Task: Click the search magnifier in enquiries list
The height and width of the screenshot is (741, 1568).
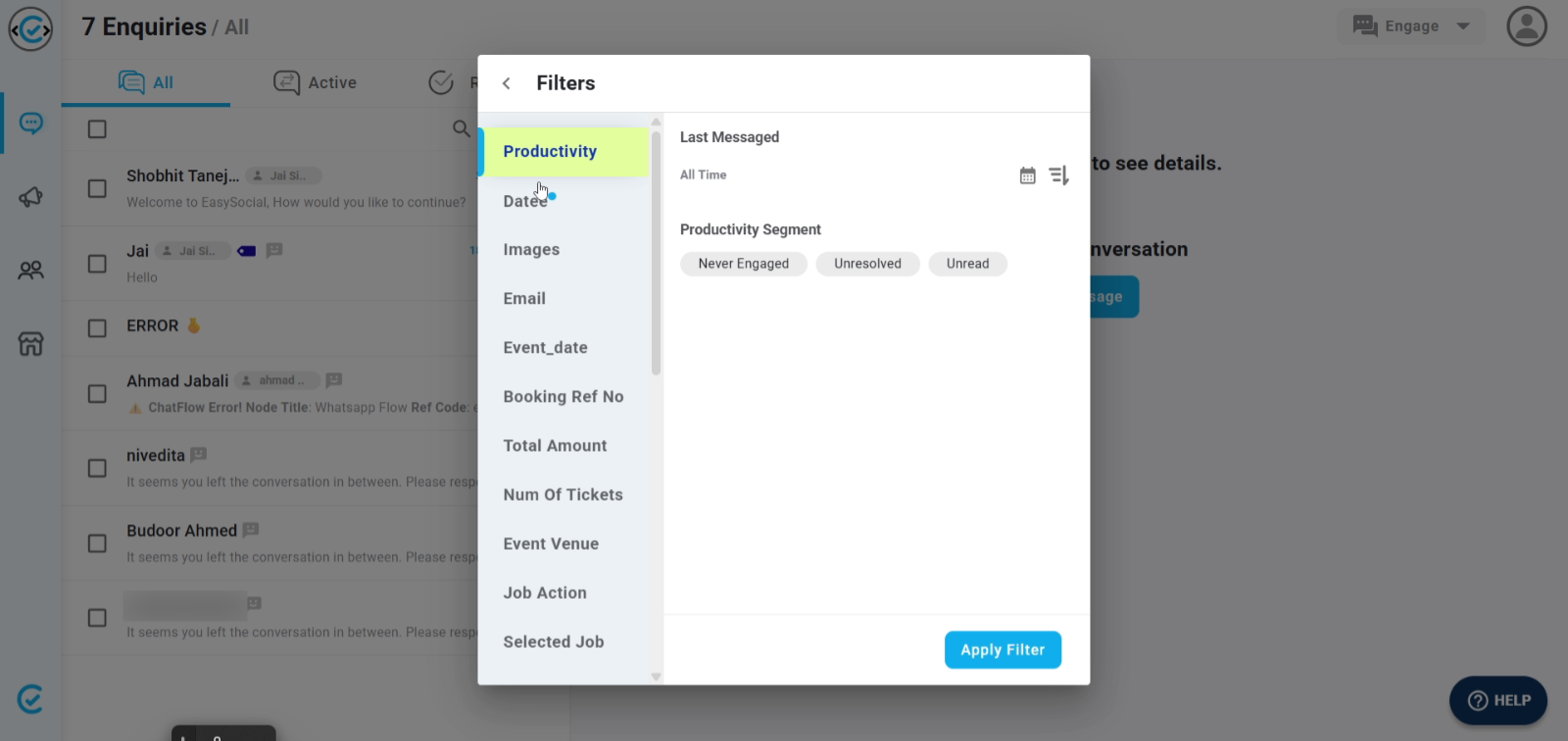Action: tap(461, 128)
